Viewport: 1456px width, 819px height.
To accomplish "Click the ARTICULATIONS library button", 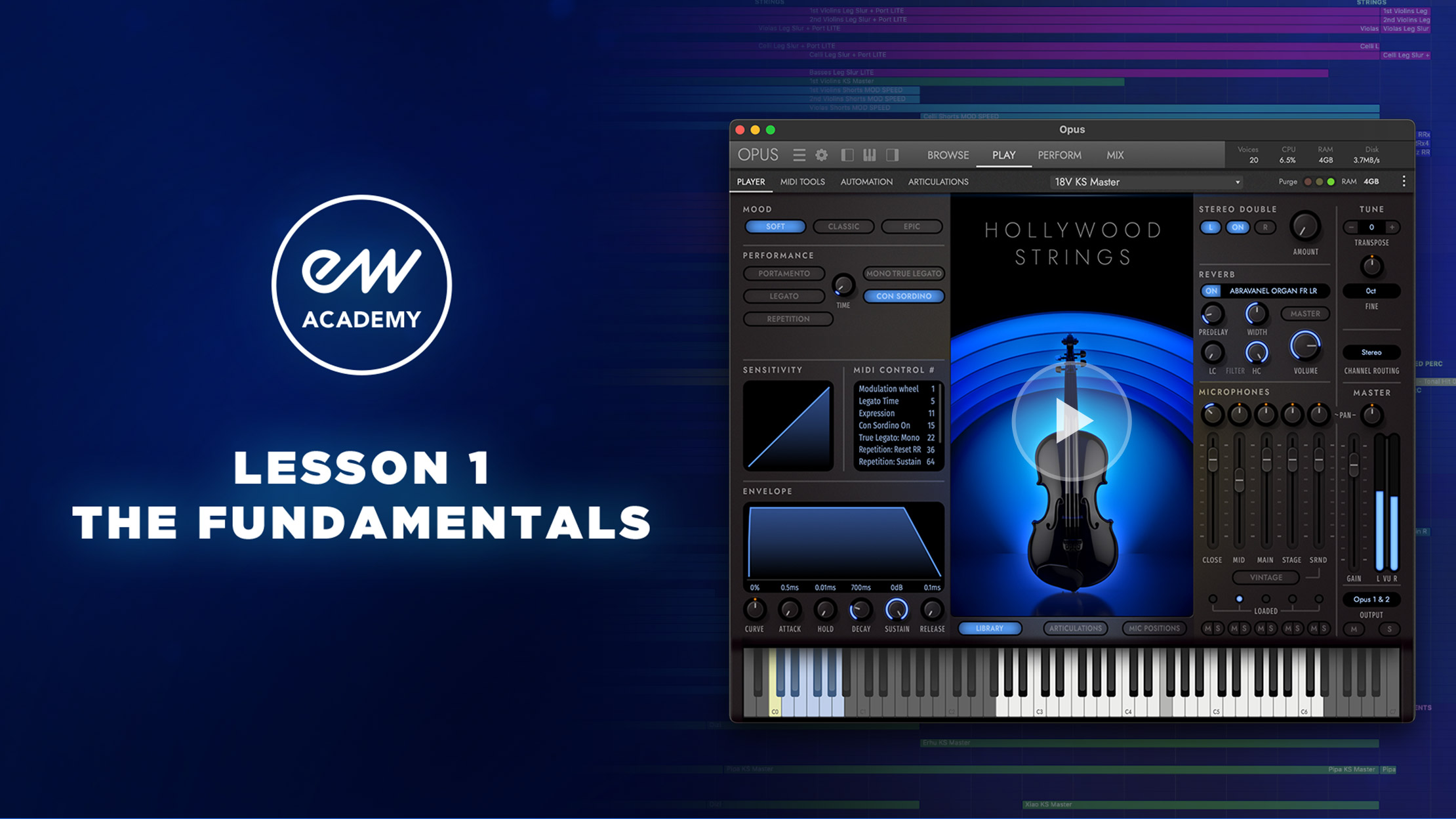I will click(x=1075, y=628).
